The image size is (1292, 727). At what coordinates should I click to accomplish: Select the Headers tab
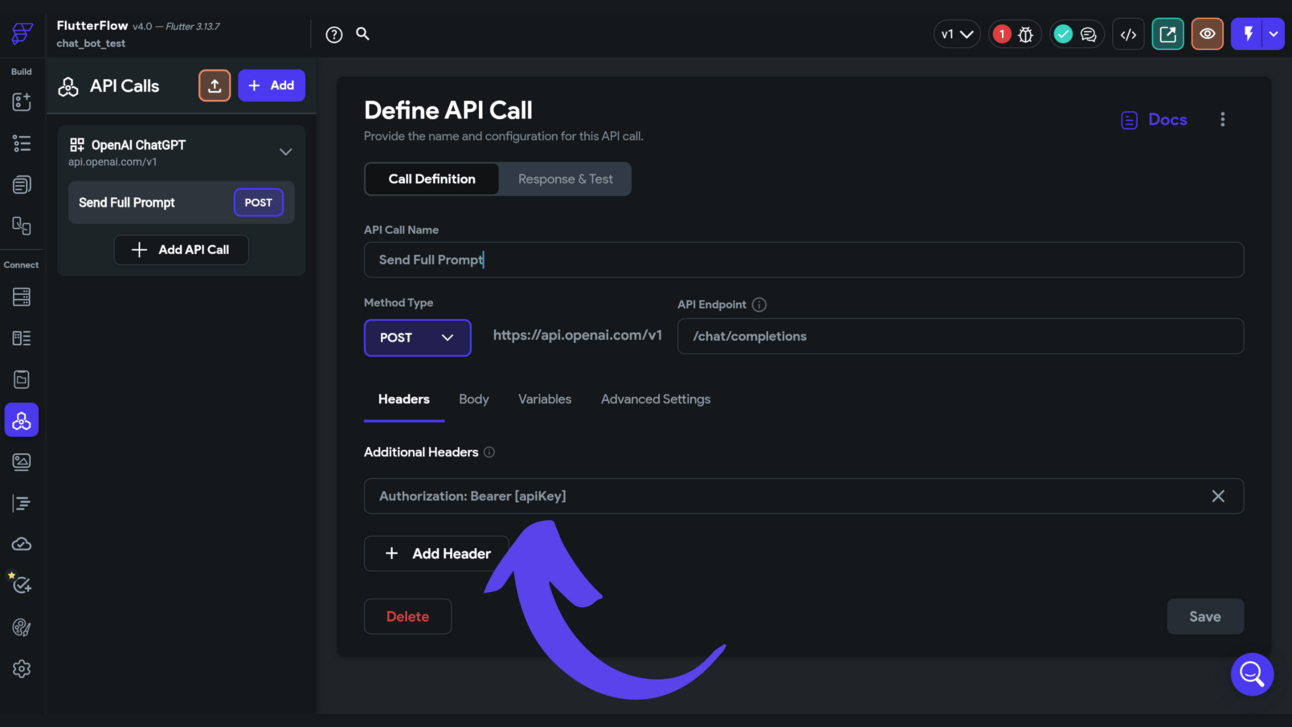[x=404, y=400]
